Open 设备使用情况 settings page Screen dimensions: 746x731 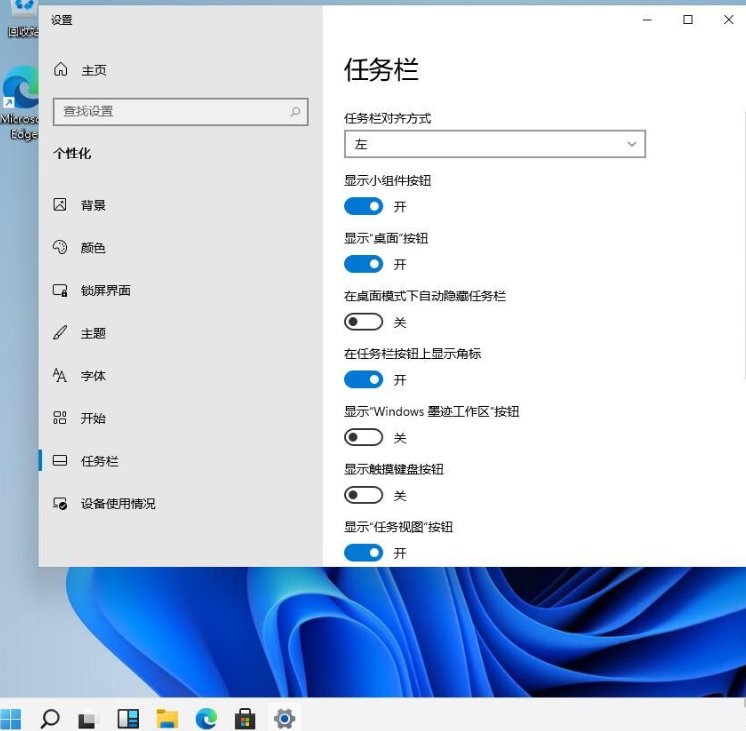click(x=117, y=504)
